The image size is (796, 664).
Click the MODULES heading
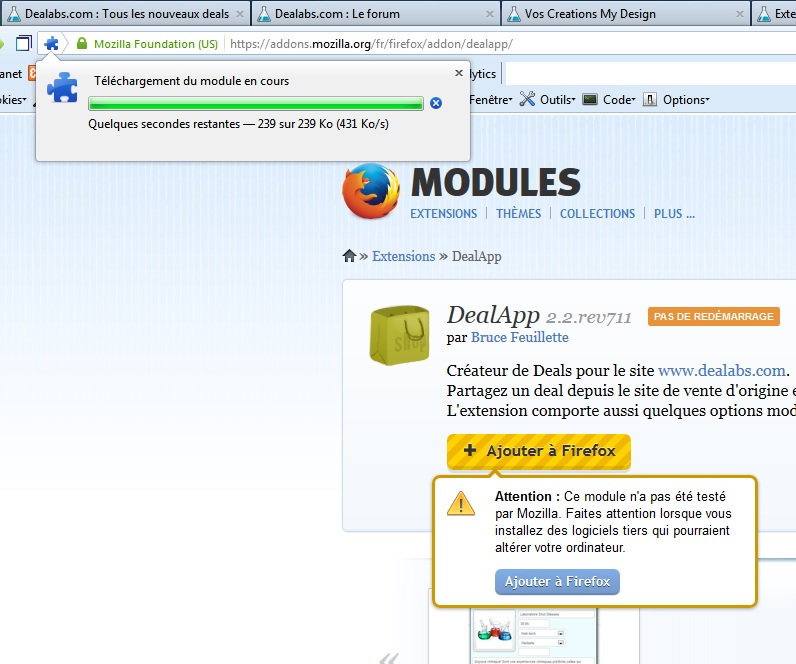[495, 182]
